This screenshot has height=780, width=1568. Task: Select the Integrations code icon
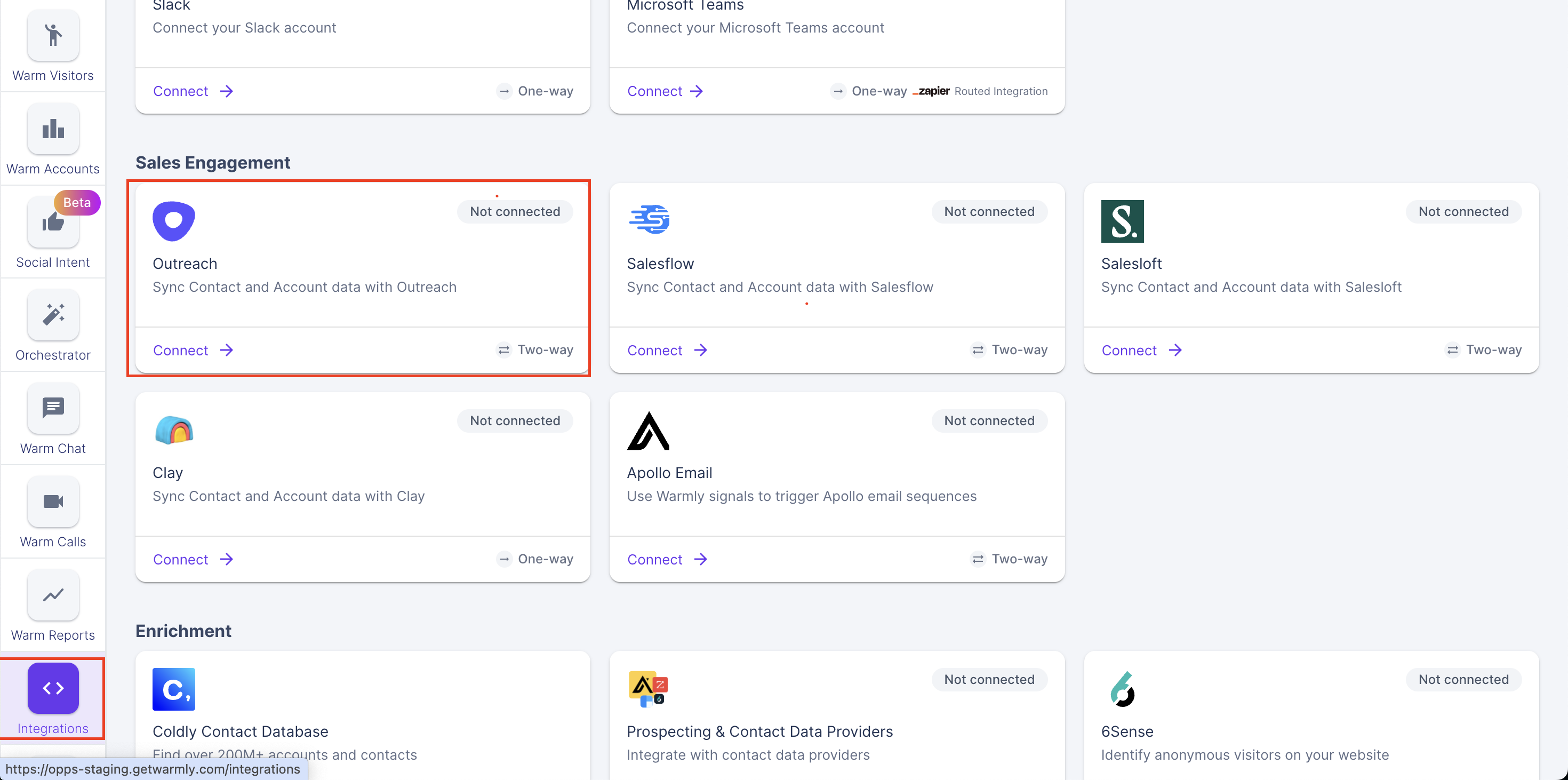point(53,688)
